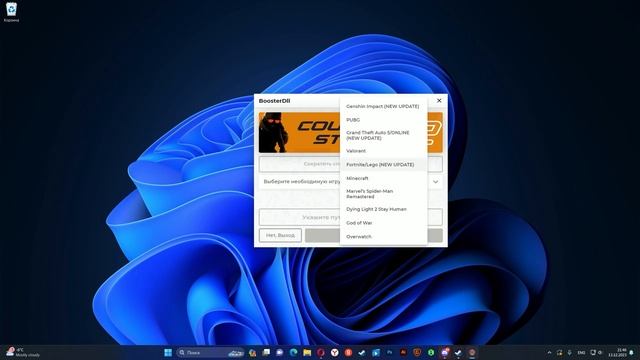This screenshot has height=360, width=640.
Task: Click the 'Нет, Выход' exit button
Action: (x=280, y=236)
